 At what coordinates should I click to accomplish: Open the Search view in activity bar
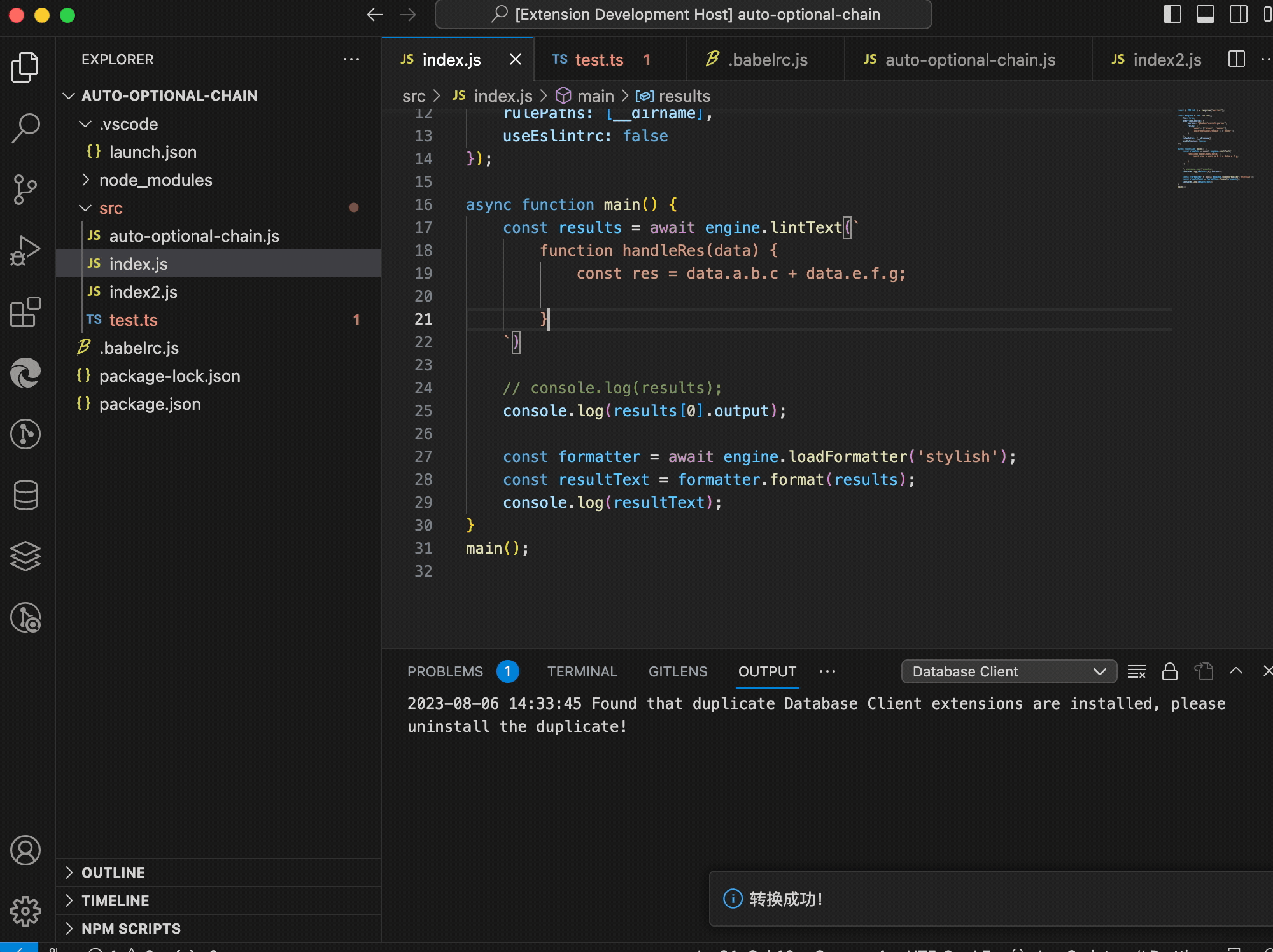[25, 128]
